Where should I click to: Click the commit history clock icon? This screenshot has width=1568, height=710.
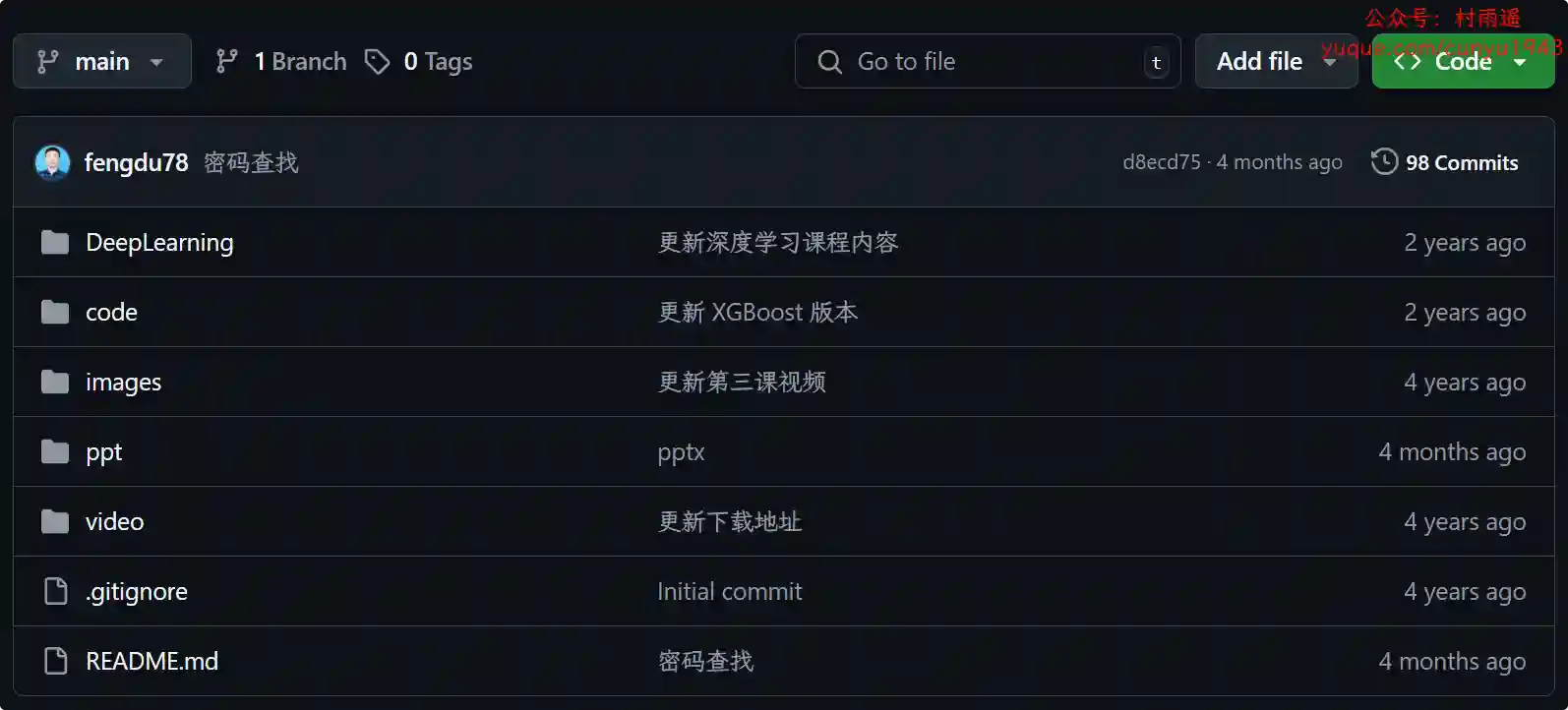point(1384,161)
